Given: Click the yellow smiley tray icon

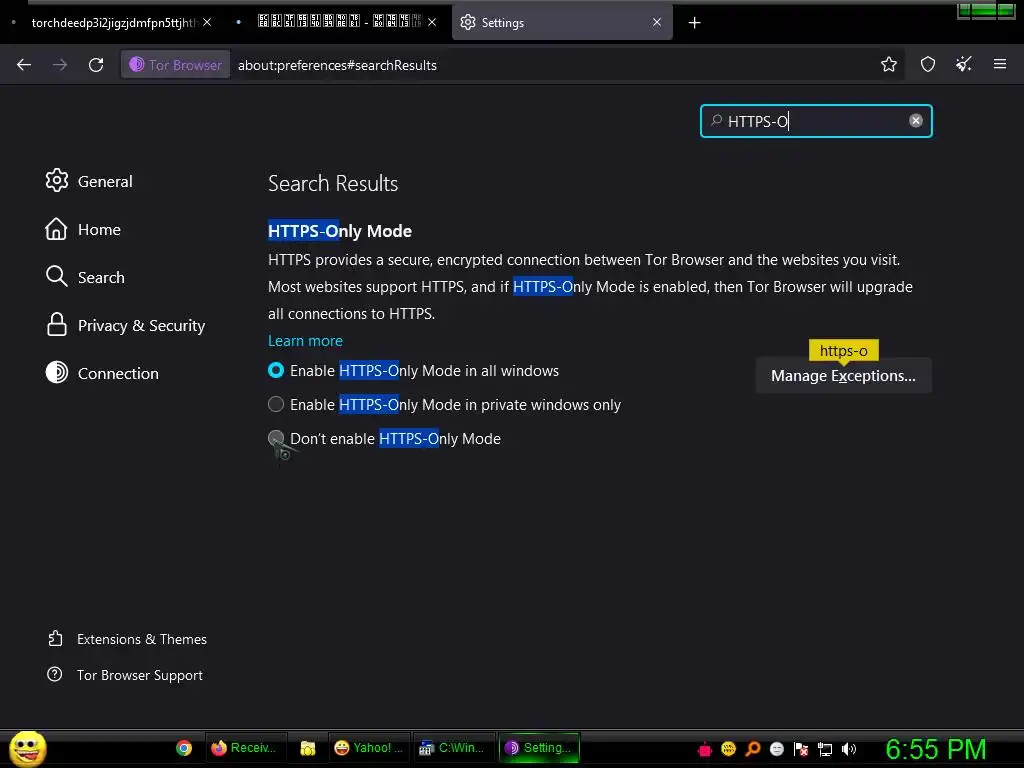Looking at the screenshot, I should (x=729, y=749).
